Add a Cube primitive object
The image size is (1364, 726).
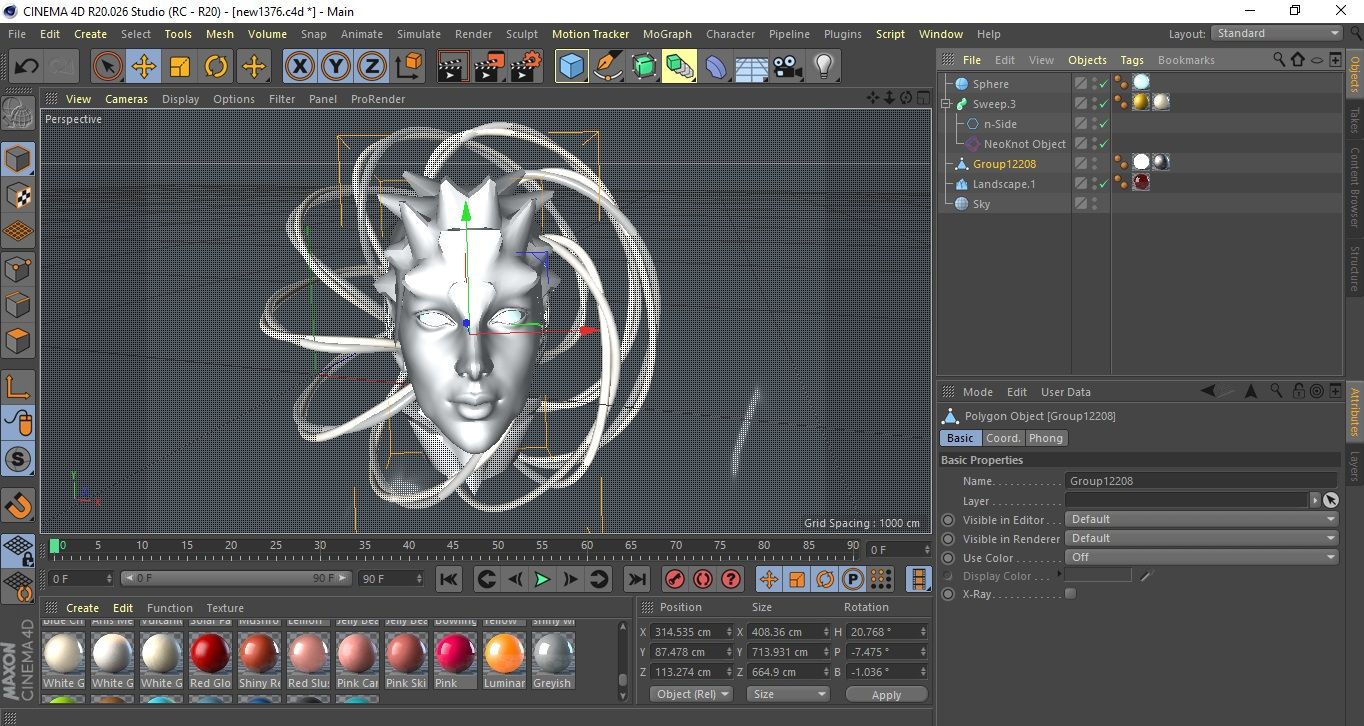[x=571, y=67]
